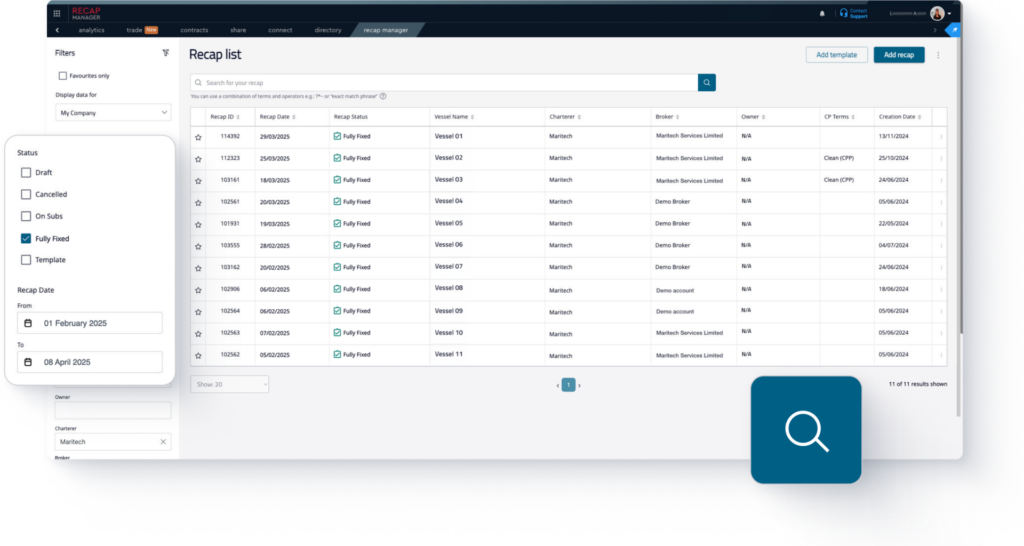The width and height of the screenshot is (1024, 546).
Task: Switch to the contracts tab
Action: click(194, 30)
